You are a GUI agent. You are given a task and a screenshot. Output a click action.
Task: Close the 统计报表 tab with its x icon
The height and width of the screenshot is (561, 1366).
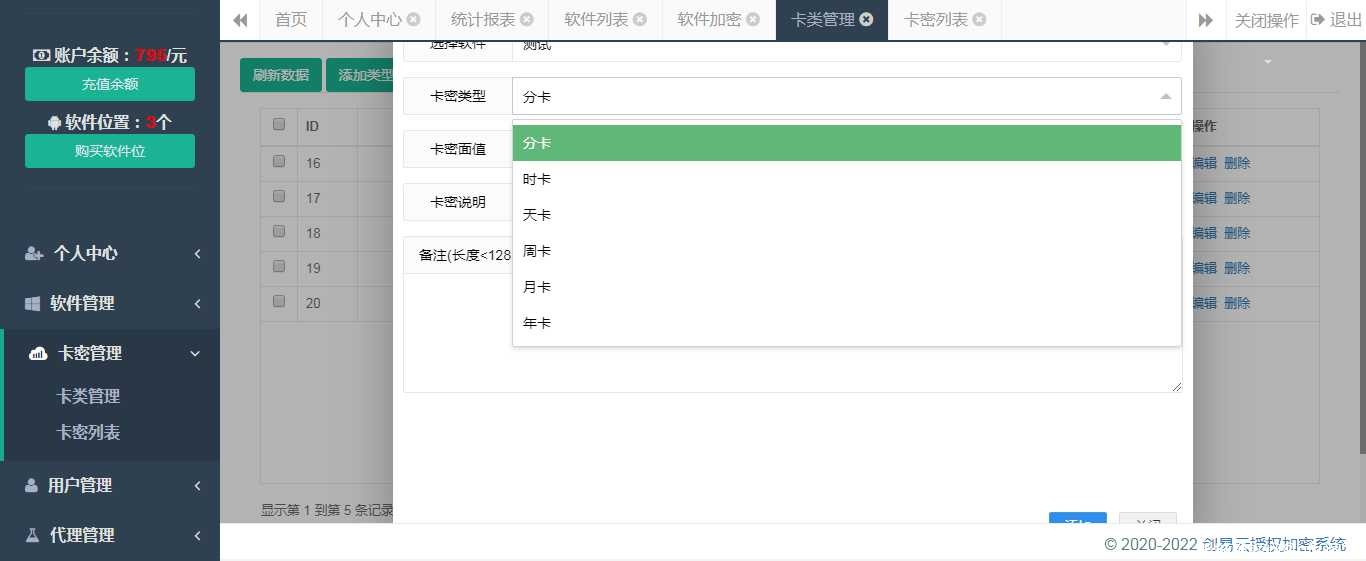tap(527, 19)
